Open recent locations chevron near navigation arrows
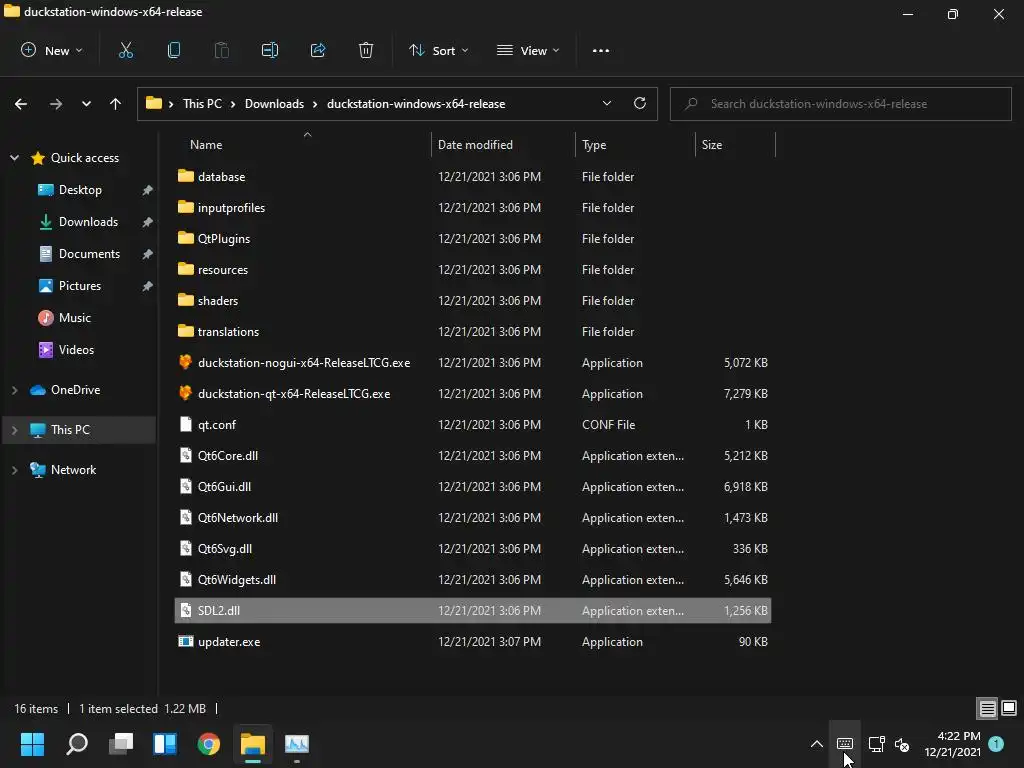The width and height of the screenshot is (1024, 768). pyautogui.click(x=86, y=104)
